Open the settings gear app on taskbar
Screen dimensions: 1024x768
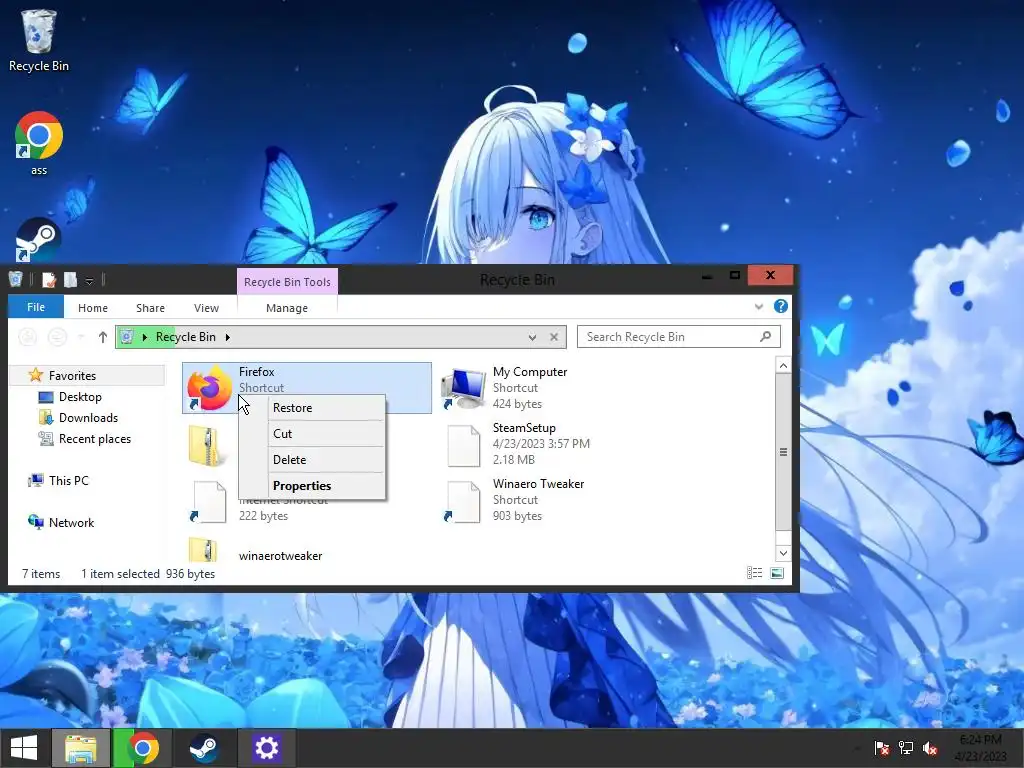coord(266,748)
